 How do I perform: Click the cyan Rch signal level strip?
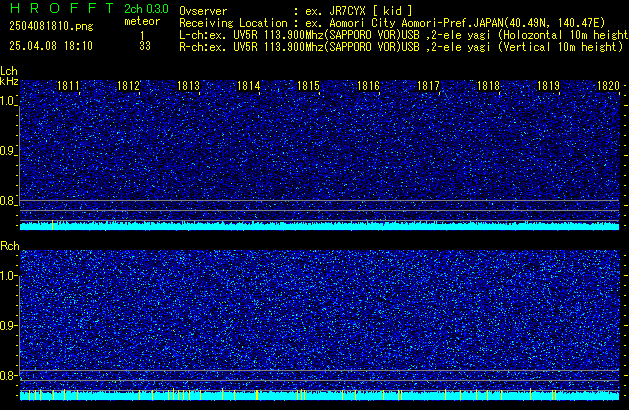pos(319,396)
